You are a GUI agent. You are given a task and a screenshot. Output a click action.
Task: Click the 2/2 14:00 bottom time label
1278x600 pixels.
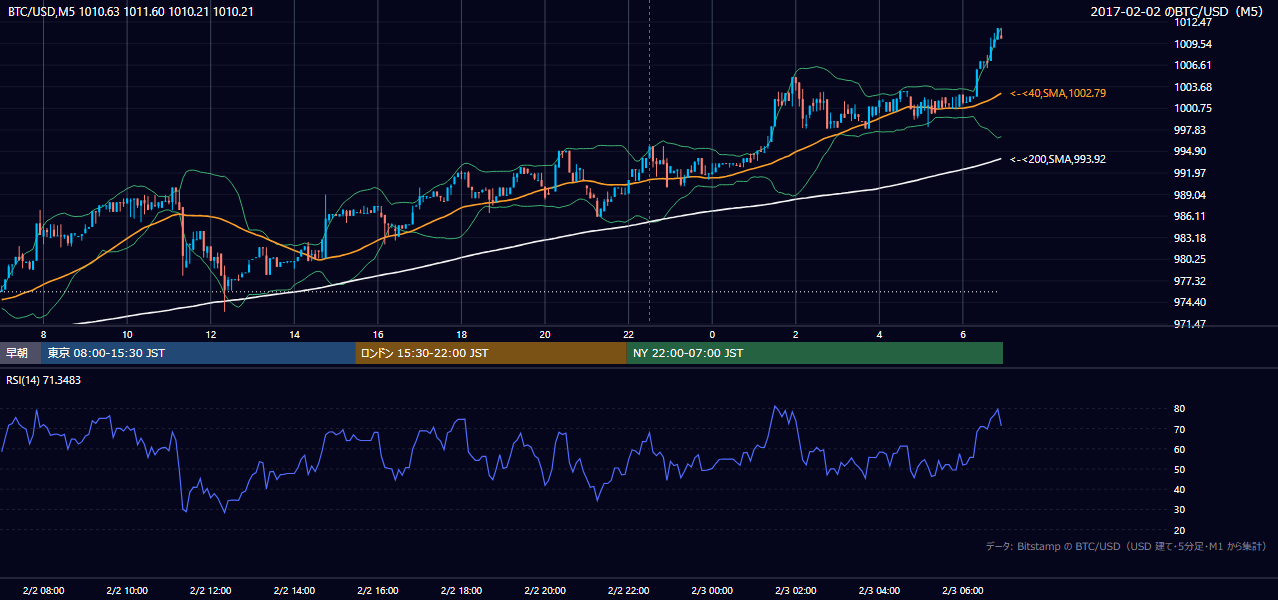(294, 591)
